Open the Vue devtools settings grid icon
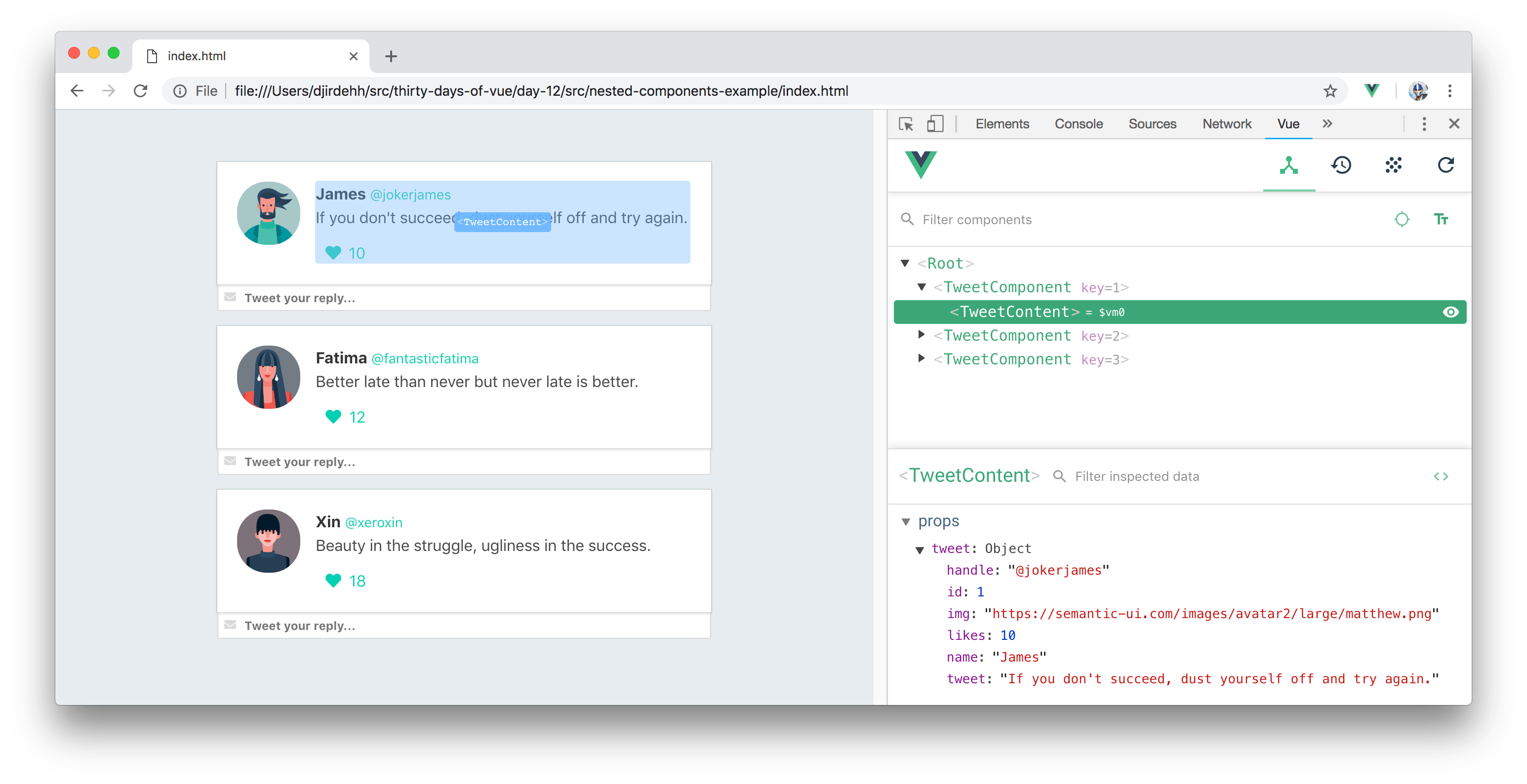Viewport: 1527px width, 784px height. pyautogui.click(x=1394, y=165)
